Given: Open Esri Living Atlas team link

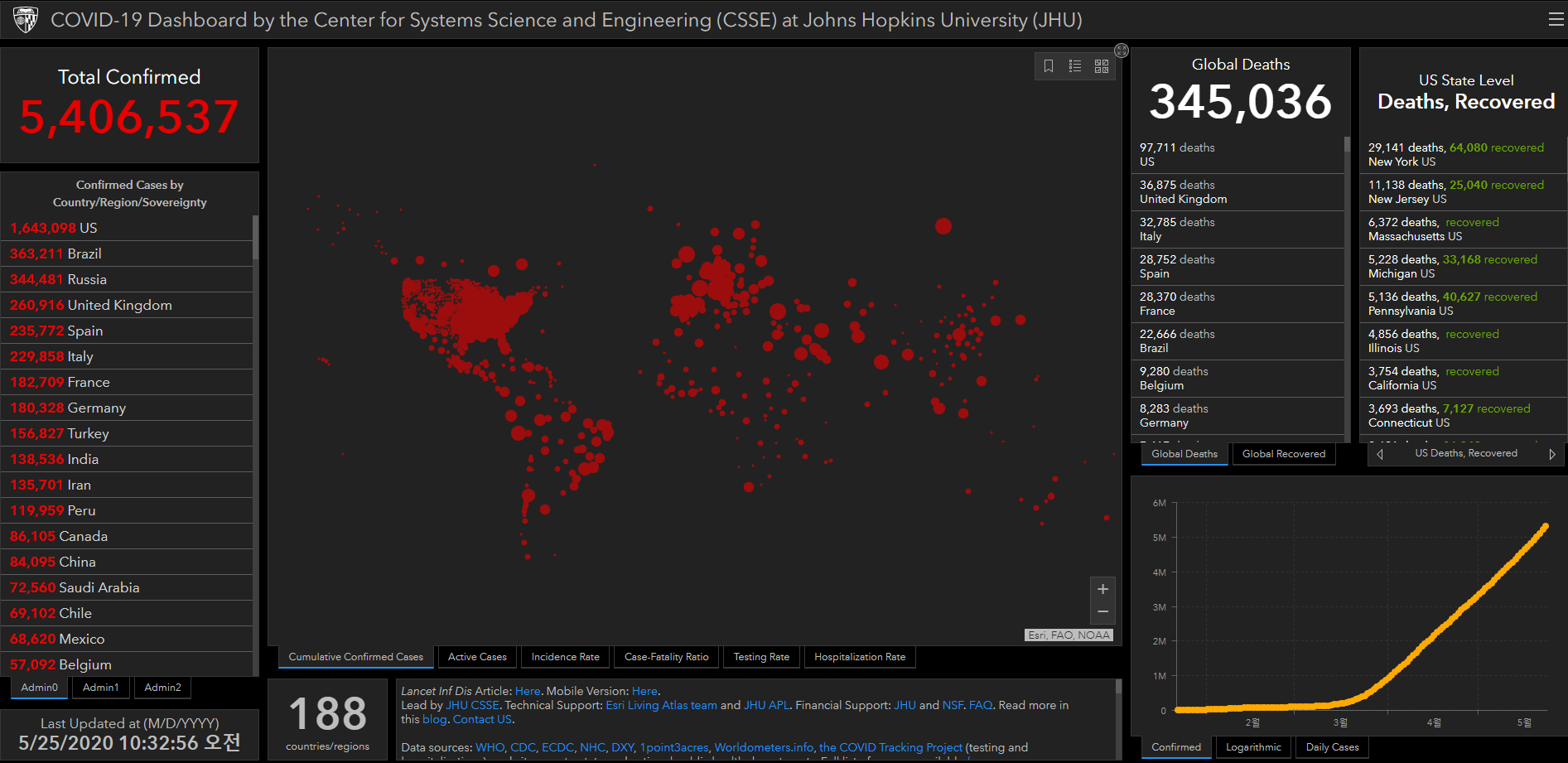Looking at the screenshot, I should tap(661, 705).
